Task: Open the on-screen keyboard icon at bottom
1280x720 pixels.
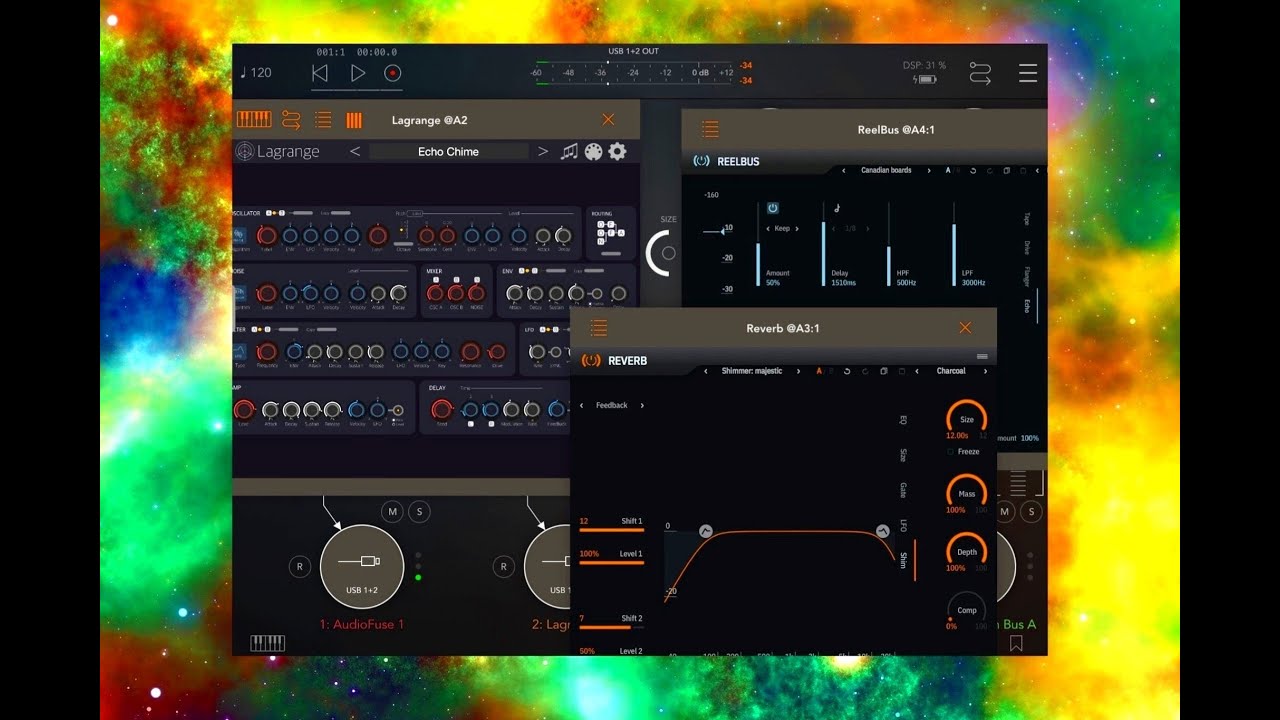Action: (267, 643)
